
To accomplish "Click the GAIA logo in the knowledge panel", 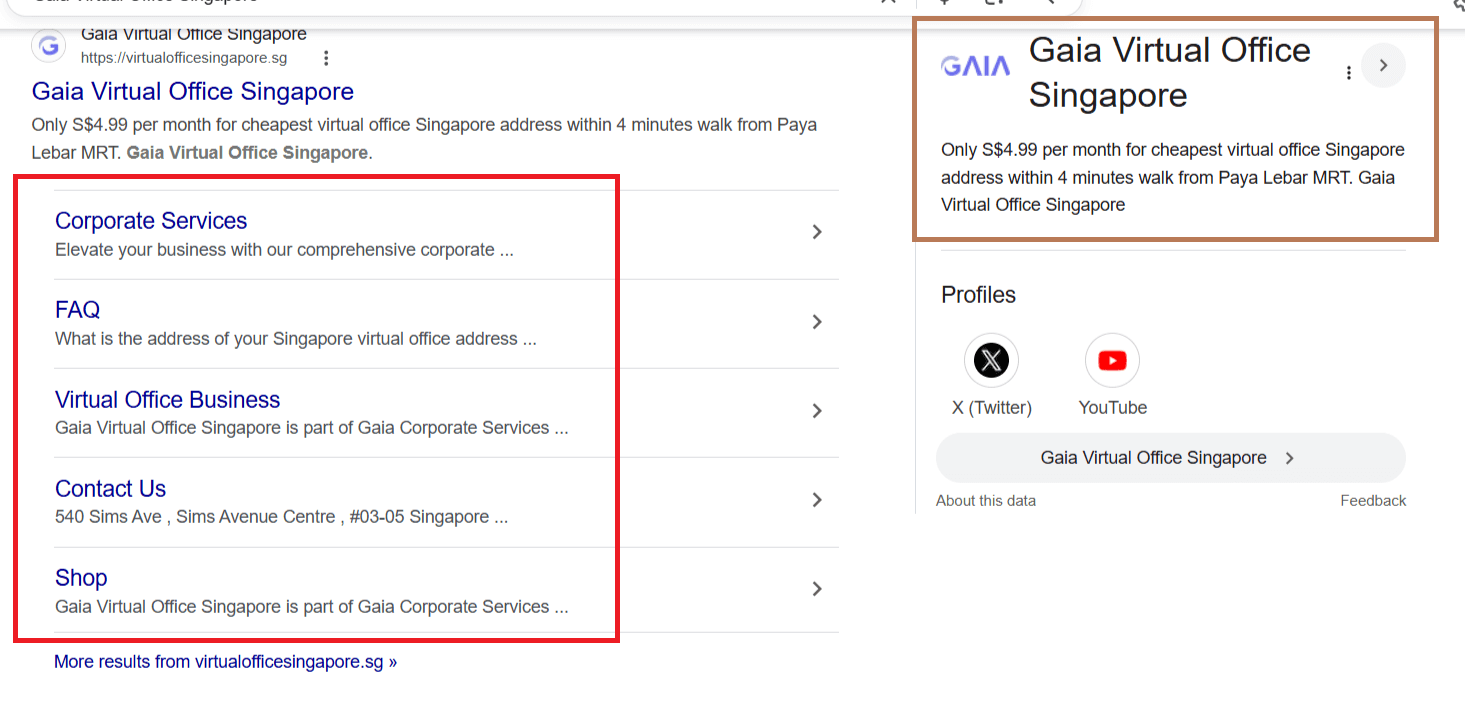I will tap(975, 66).
